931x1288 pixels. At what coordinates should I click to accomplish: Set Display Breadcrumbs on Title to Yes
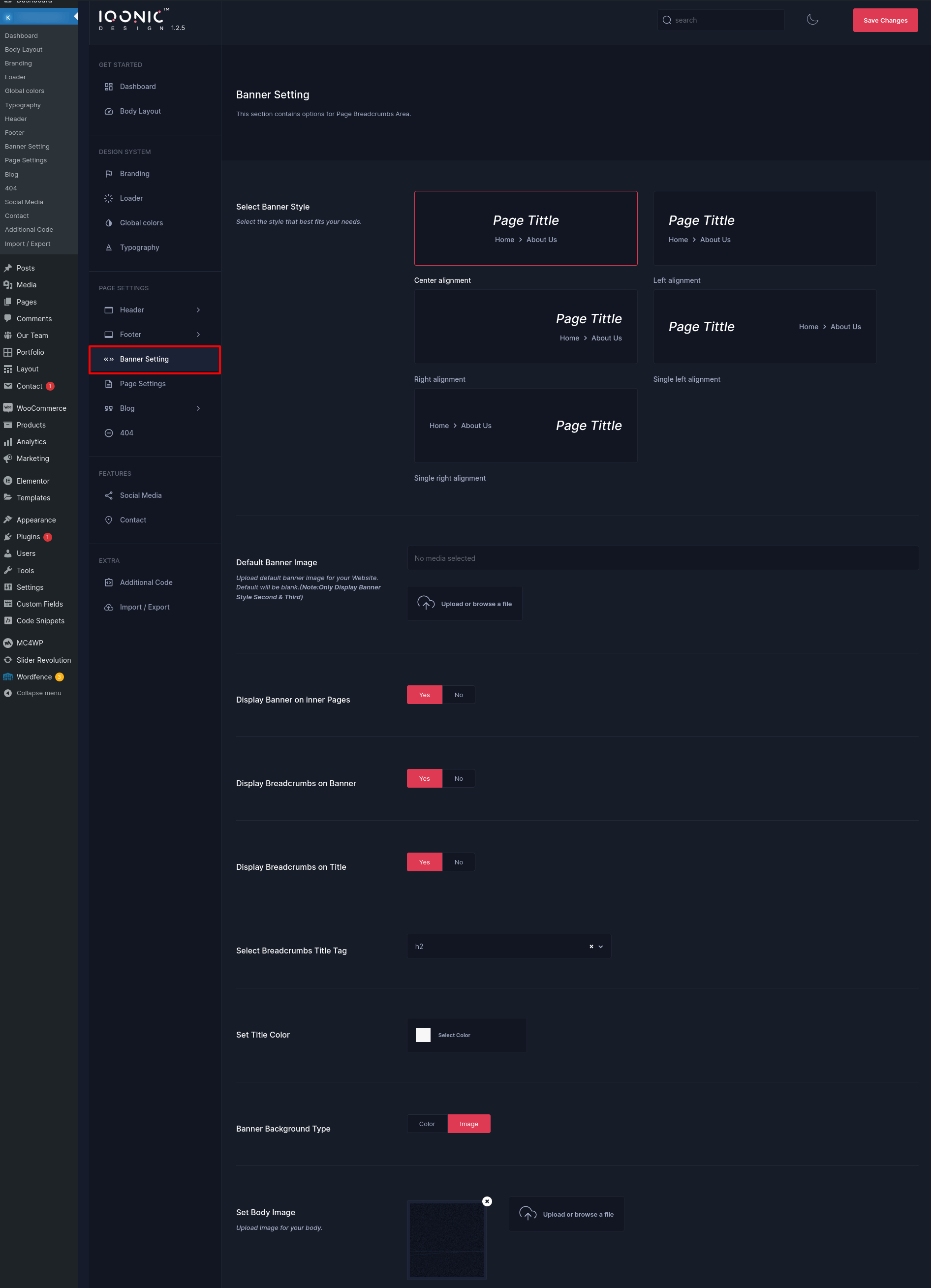[x=424, y=862]
